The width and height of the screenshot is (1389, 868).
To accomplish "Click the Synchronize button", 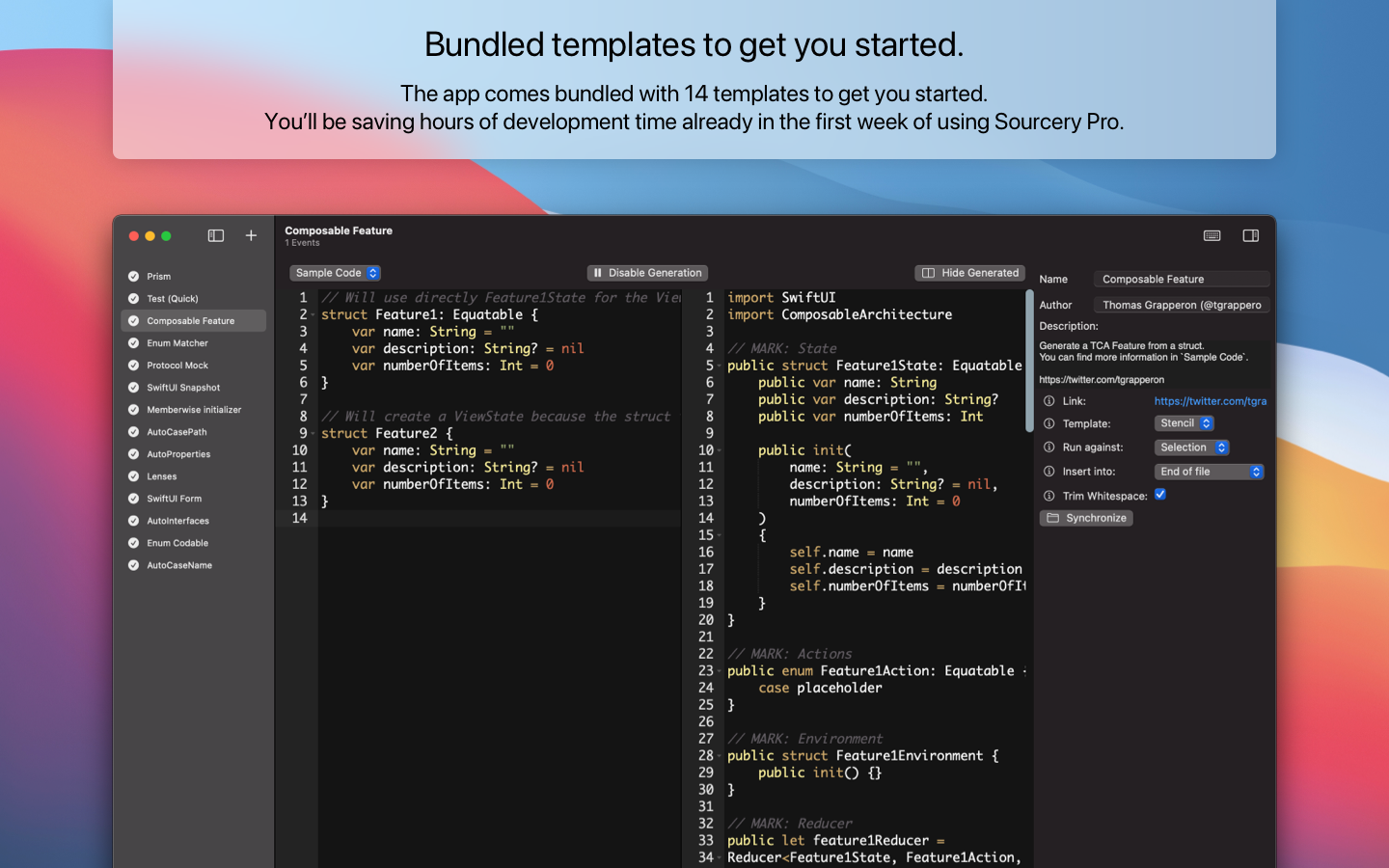I will [x=1086, y=518].
